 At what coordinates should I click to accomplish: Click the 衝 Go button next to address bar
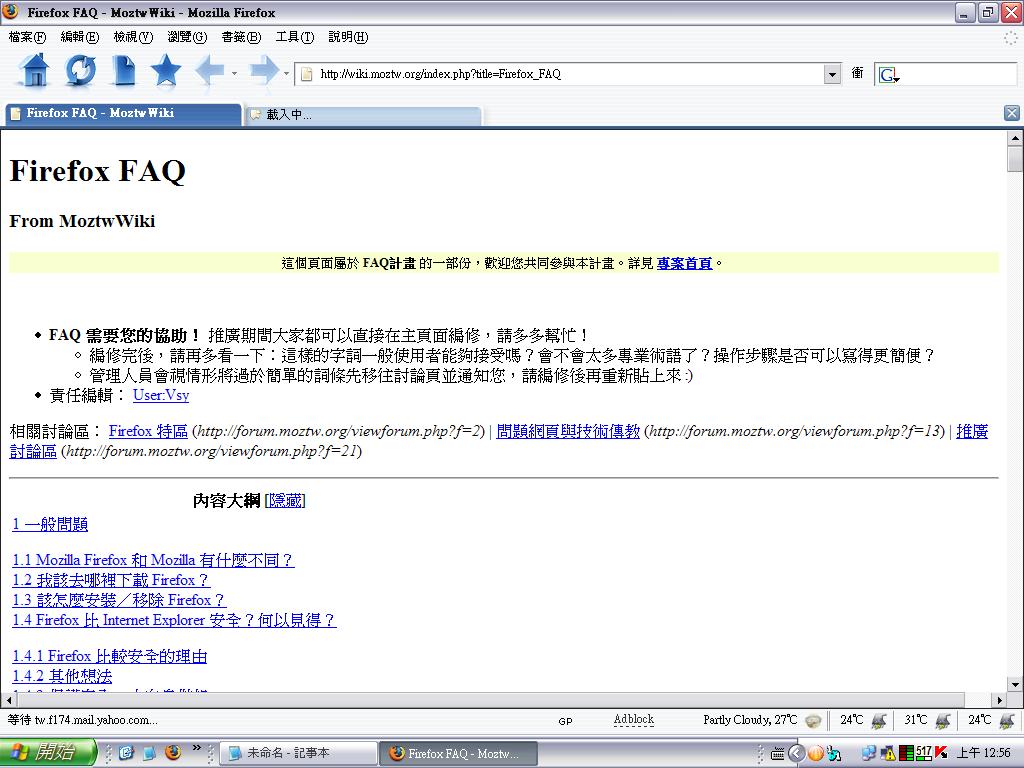click(857, 73)
